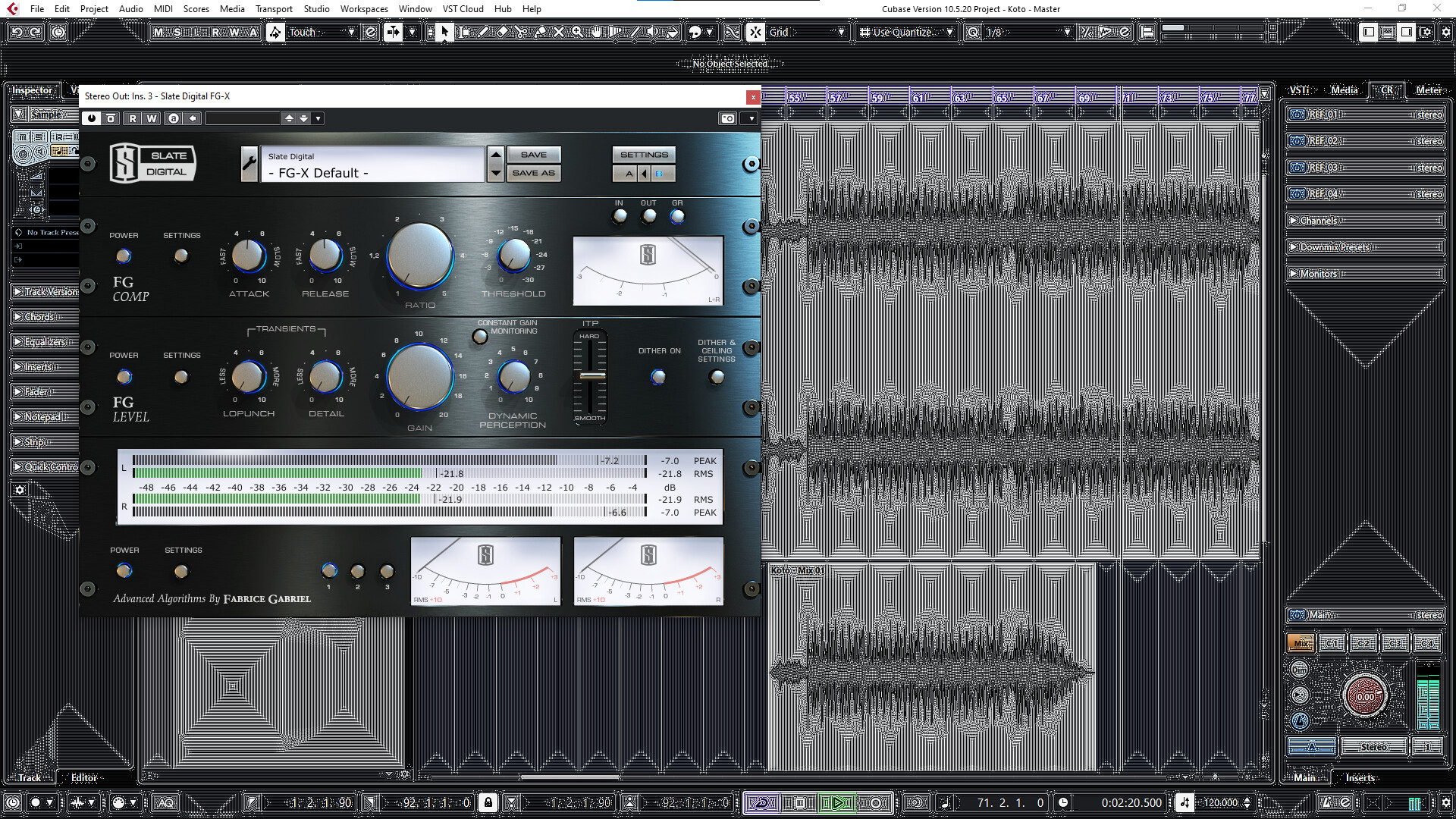Click the SAVE preset button

pyautogui.click(x=533, y=155)
